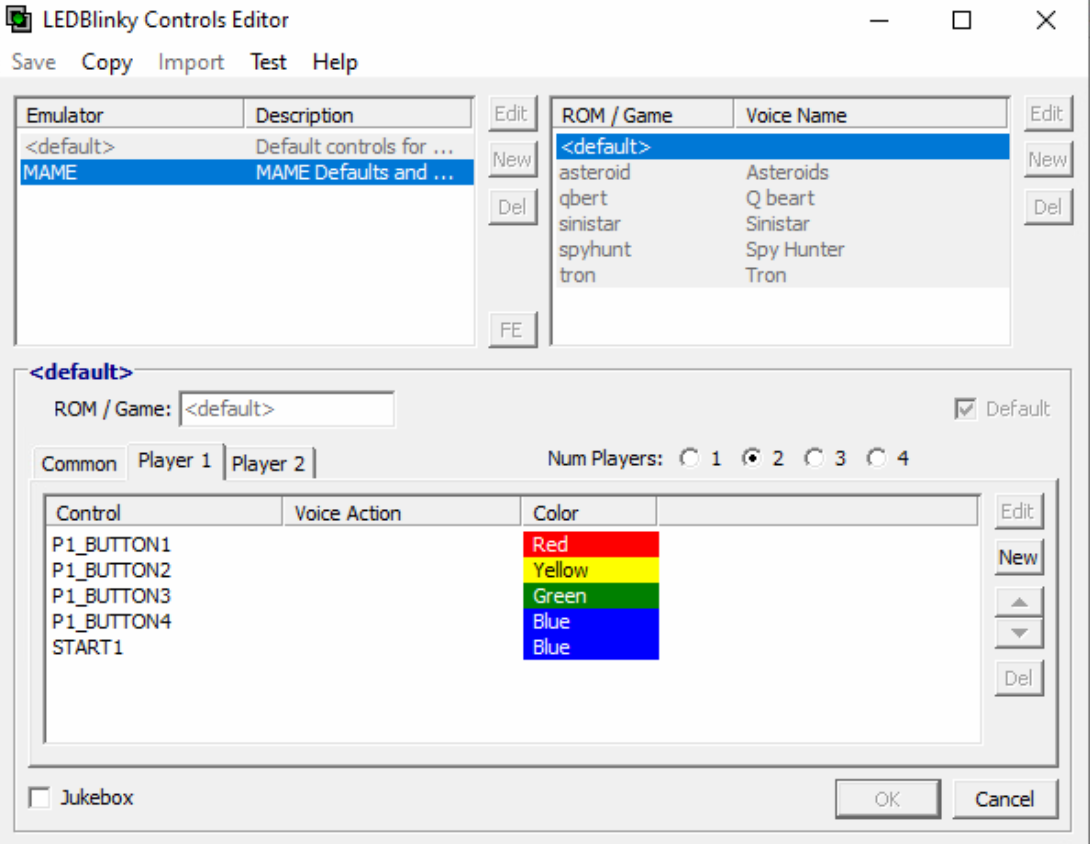Switch to the Player 2 tab
Screen dimensions: 1090x844
pos(268,464)
